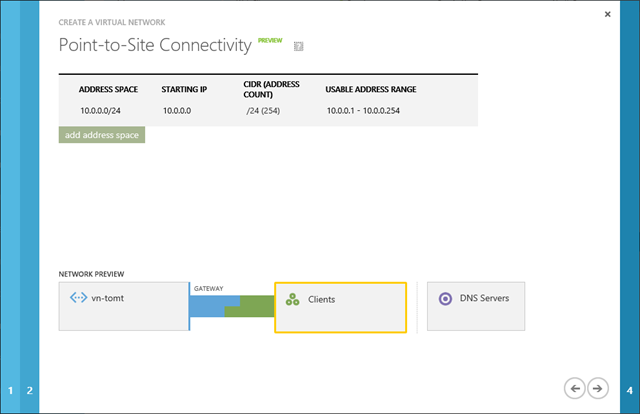This screenshot has height=414, width=640.
Task: Click the starting IP 10.0.0.0 field
Action: pos(177,111)
